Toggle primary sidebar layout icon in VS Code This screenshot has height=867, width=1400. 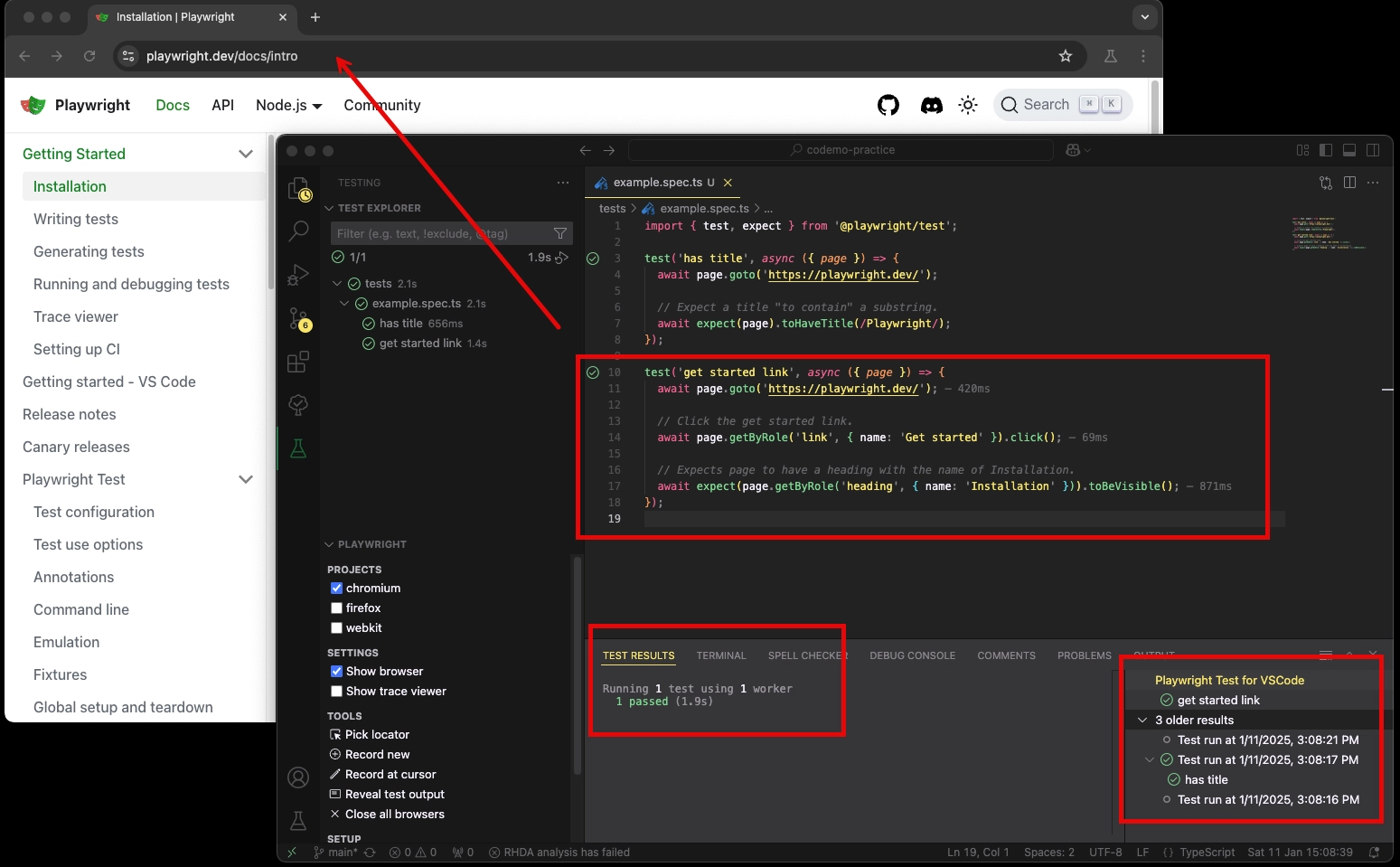coord(1326,150)
